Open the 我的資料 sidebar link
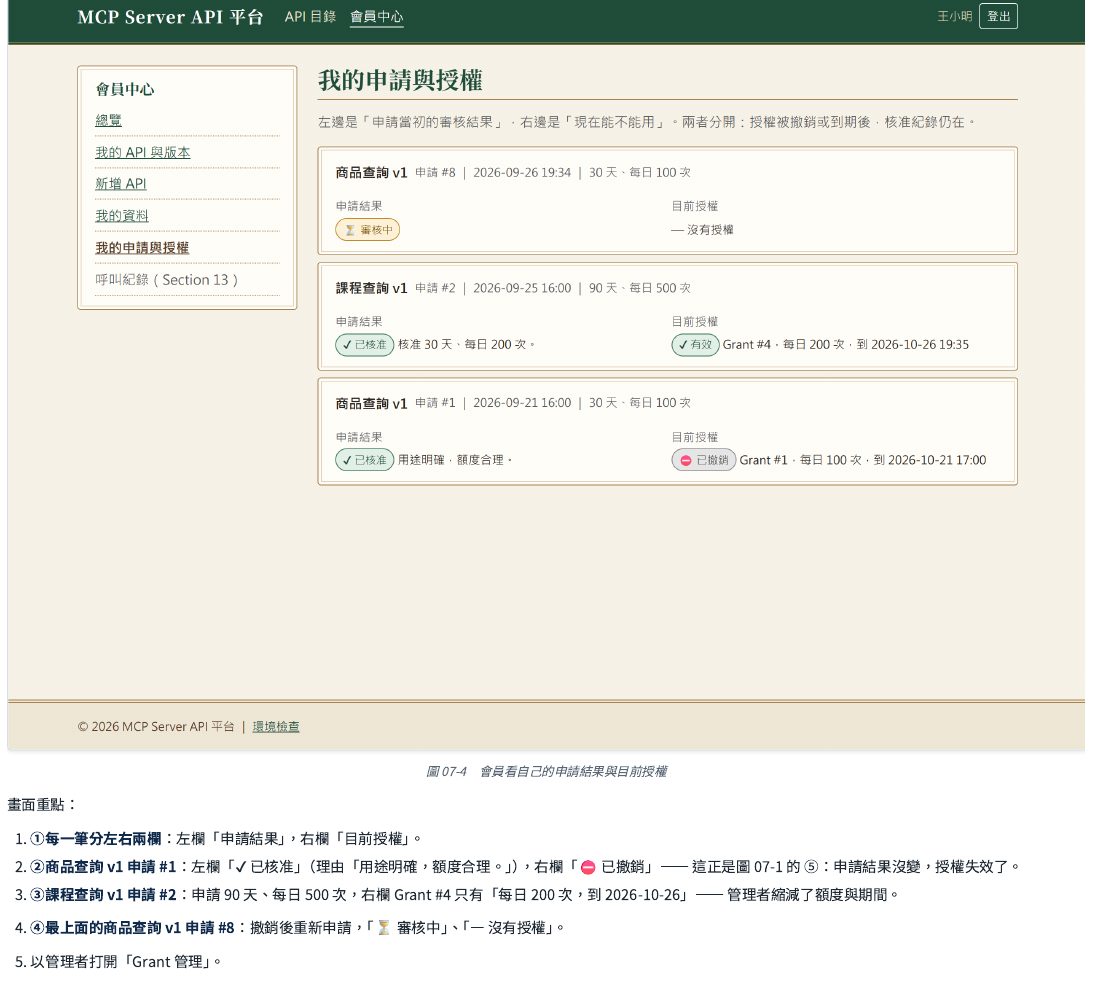Image resolution: width=1093 pixels, height=983 pixels. tap(121, 215)
